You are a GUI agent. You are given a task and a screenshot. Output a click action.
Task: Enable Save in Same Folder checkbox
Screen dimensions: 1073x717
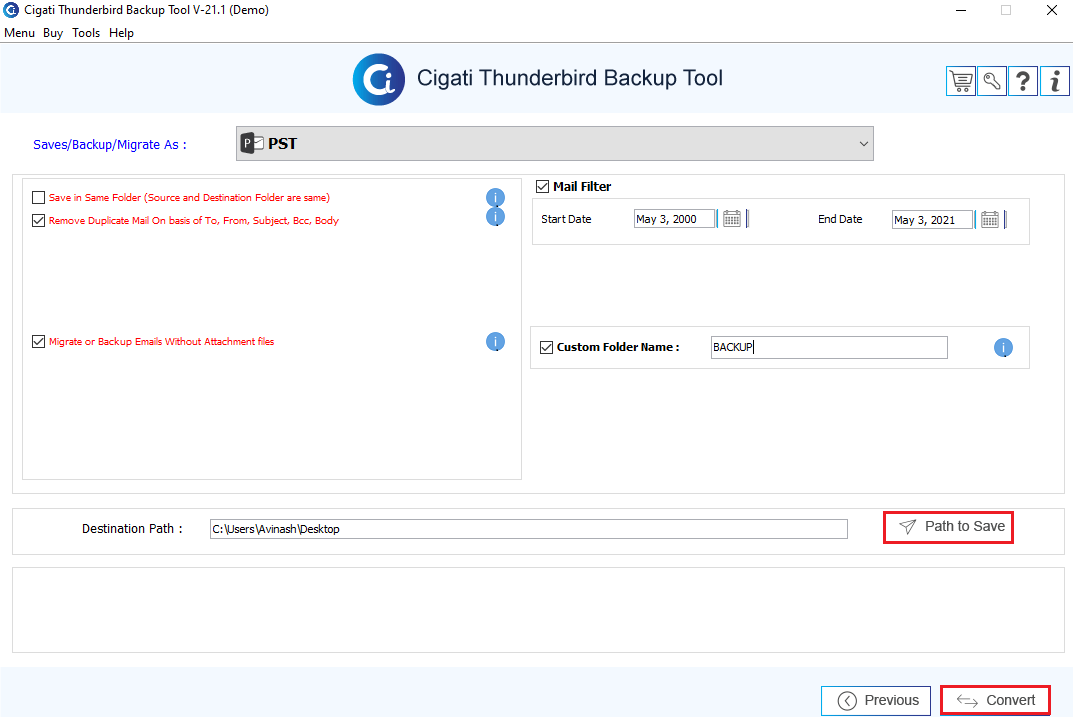coord(38,198)
